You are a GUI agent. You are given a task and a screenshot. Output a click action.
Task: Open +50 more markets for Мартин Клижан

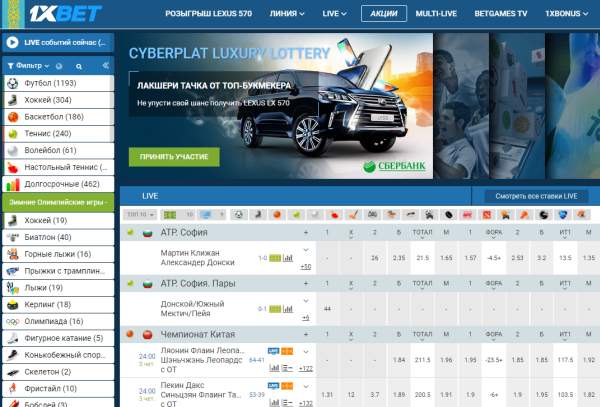click(x=305, y=267)
